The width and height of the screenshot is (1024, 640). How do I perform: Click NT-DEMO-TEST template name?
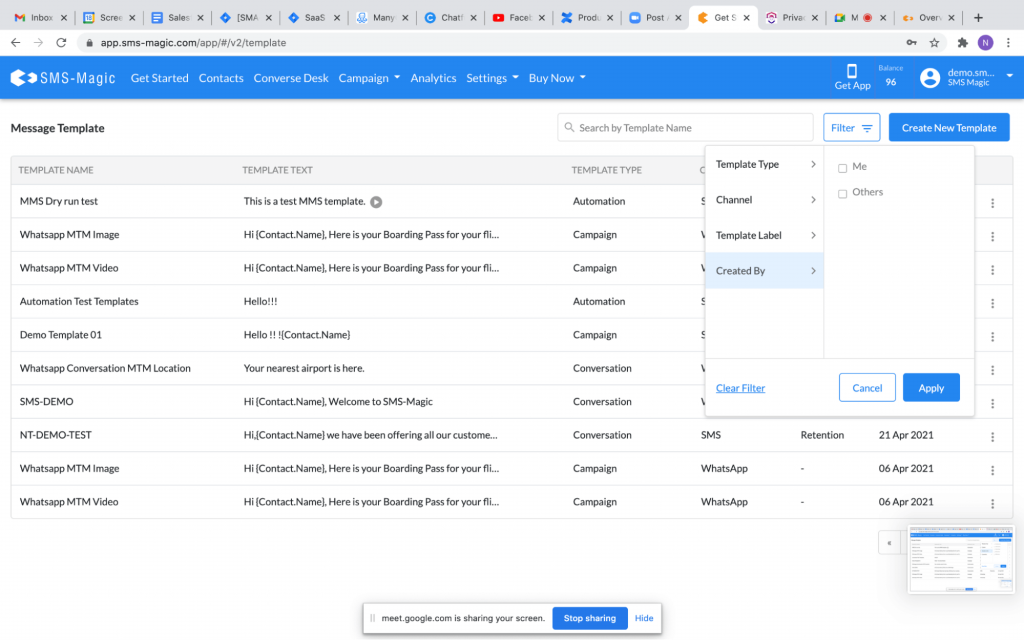point(56,435)
